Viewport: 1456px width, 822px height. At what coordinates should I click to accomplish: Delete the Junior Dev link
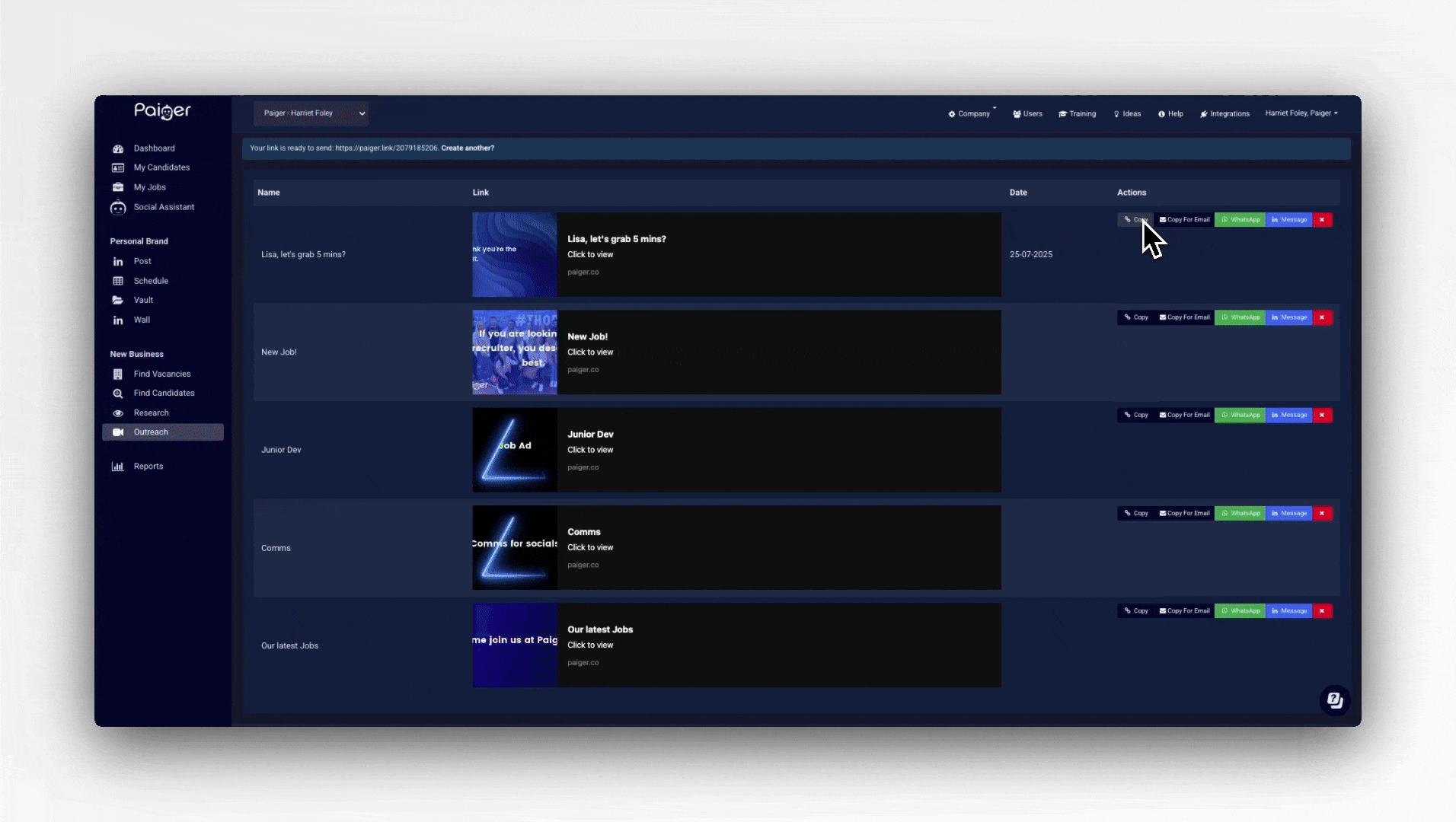[1322, 415]
